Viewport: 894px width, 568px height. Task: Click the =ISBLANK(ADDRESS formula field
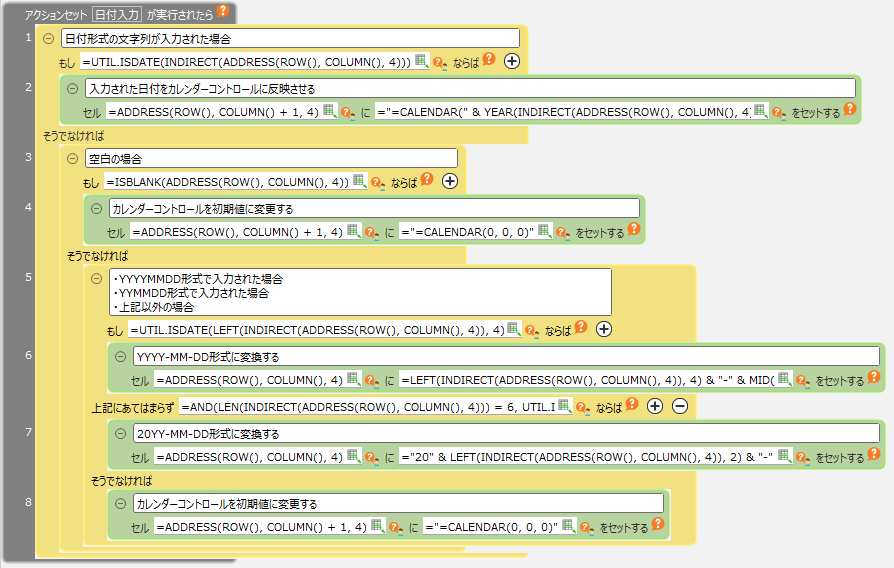pos(227,181)
